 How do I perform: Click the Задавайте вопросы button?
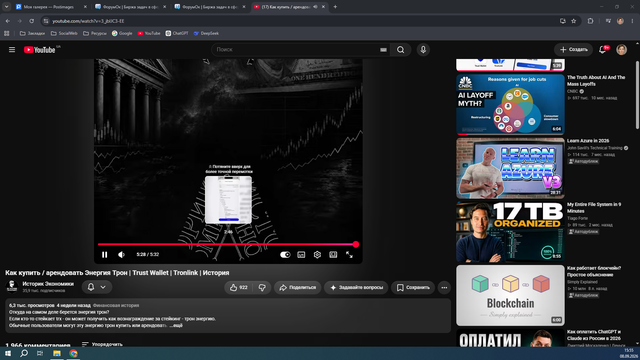coord(356,287)
